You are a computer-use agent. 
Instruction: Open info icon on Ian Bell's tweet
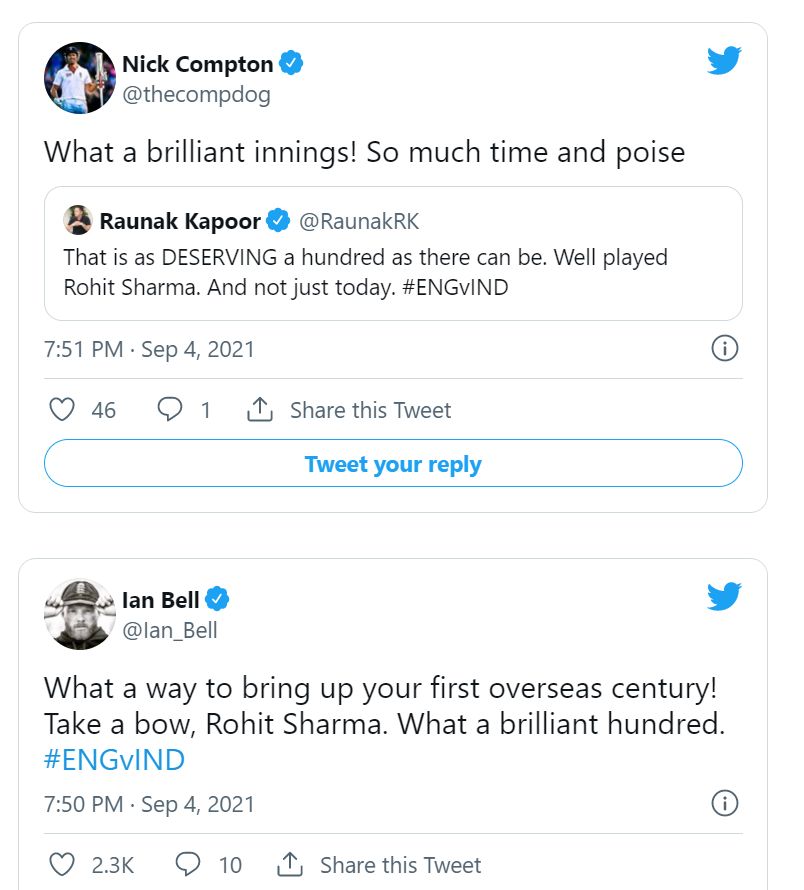click(x=724, y=803)
